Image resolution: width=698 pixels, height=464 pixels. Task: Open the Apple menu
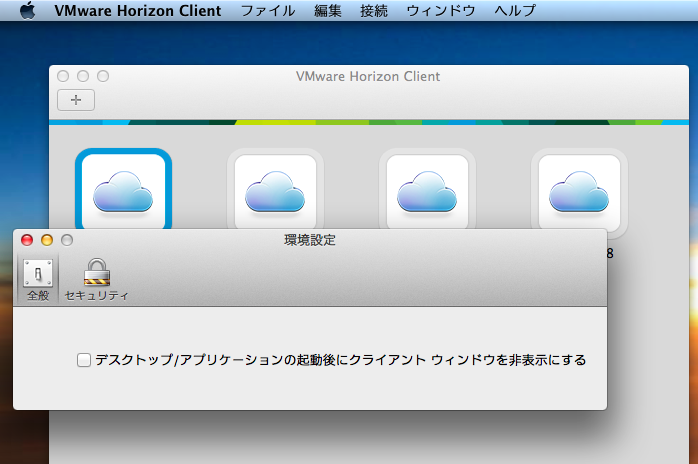28,10
